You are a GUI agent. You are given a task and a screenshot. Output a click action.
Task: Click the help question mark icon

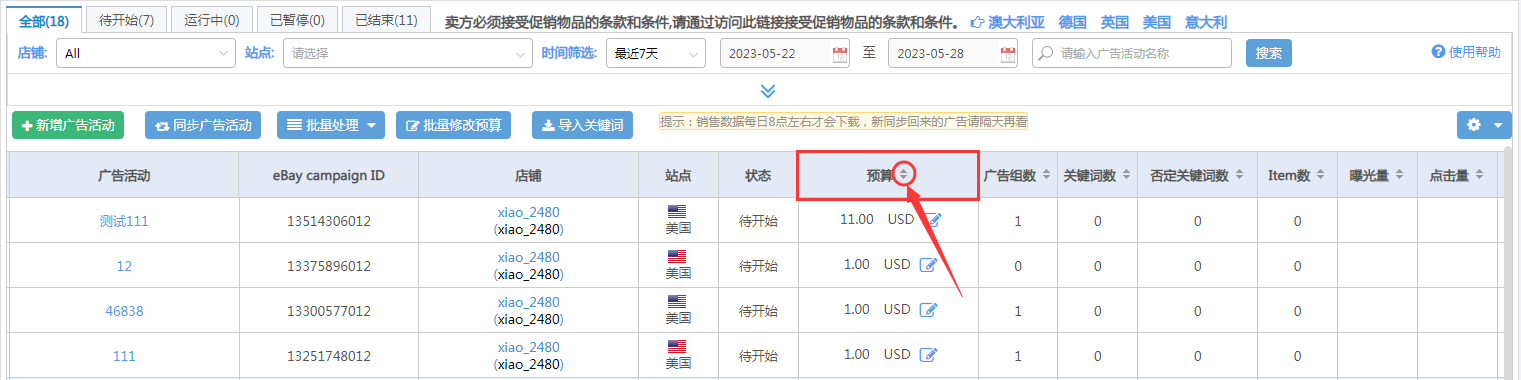pos(1438,52)
